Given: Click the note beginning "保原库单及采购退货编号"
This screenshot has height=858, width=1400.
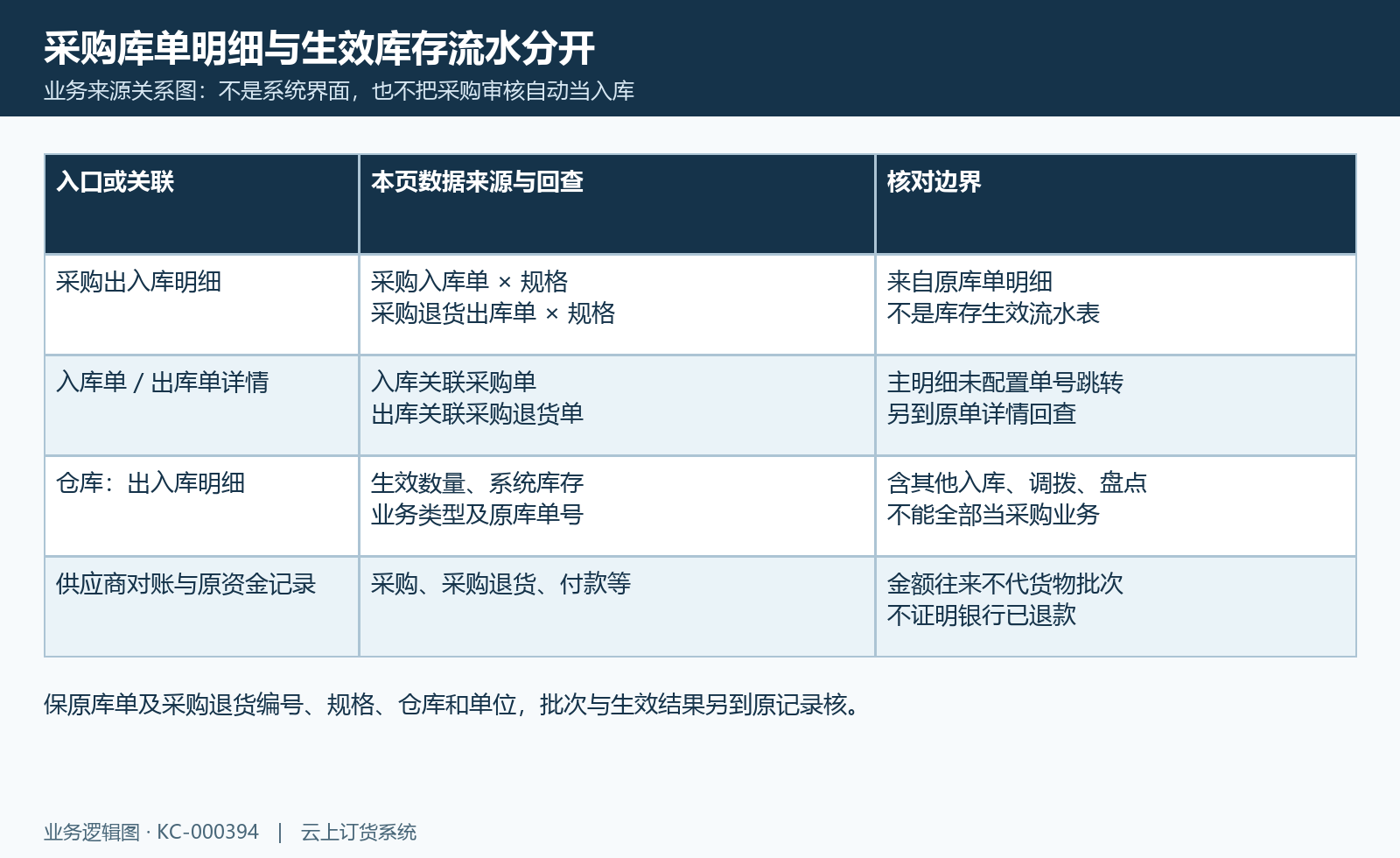Looking at the screenshot, I should coord(452,705).
